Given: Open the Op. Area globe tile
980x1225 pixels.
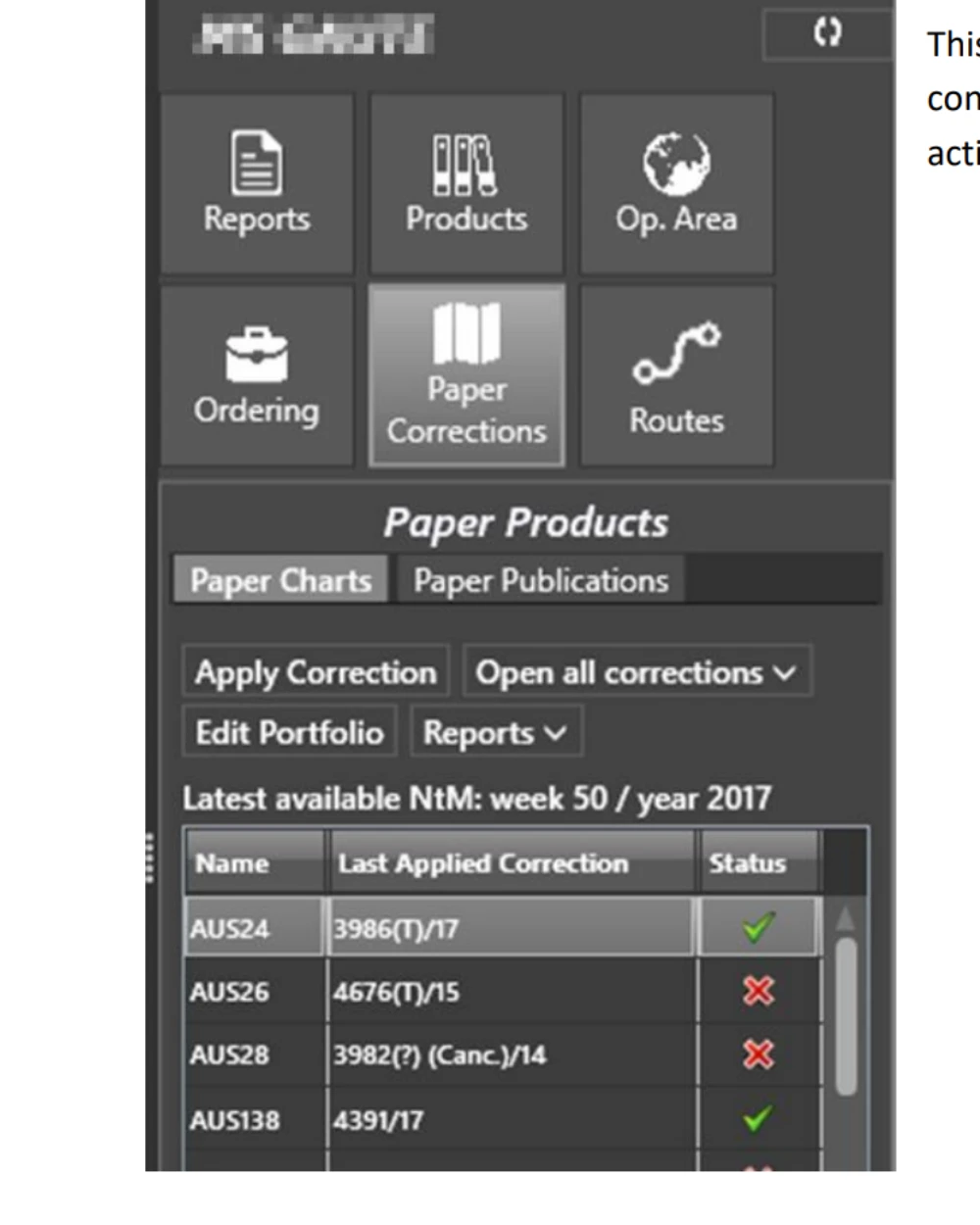Looking at the screenshot, I should (676, 184).
